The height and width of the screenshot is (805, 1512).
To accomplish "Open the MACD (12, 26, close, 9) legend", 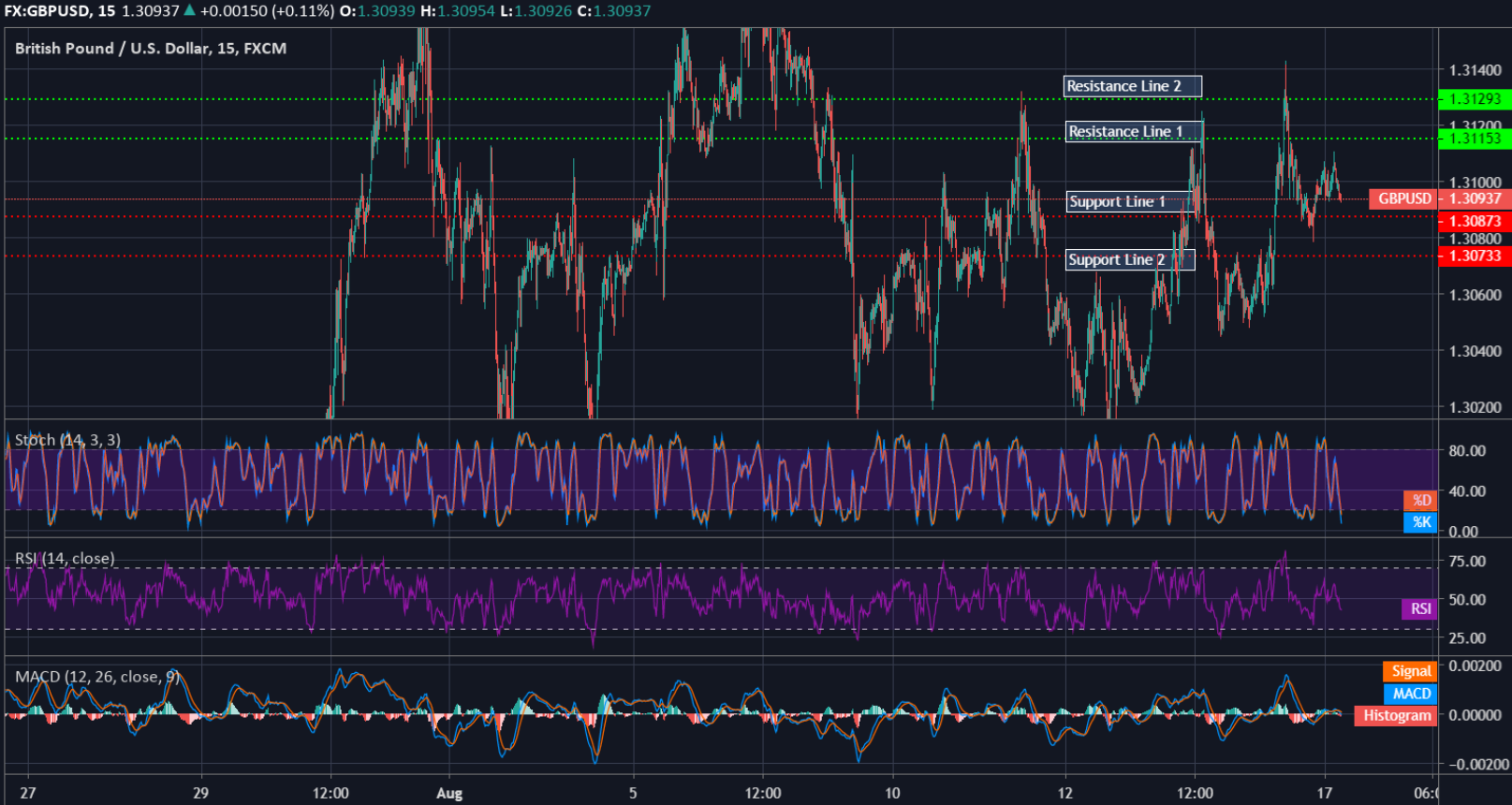I will pyautogui.click(x=96, y=676).
